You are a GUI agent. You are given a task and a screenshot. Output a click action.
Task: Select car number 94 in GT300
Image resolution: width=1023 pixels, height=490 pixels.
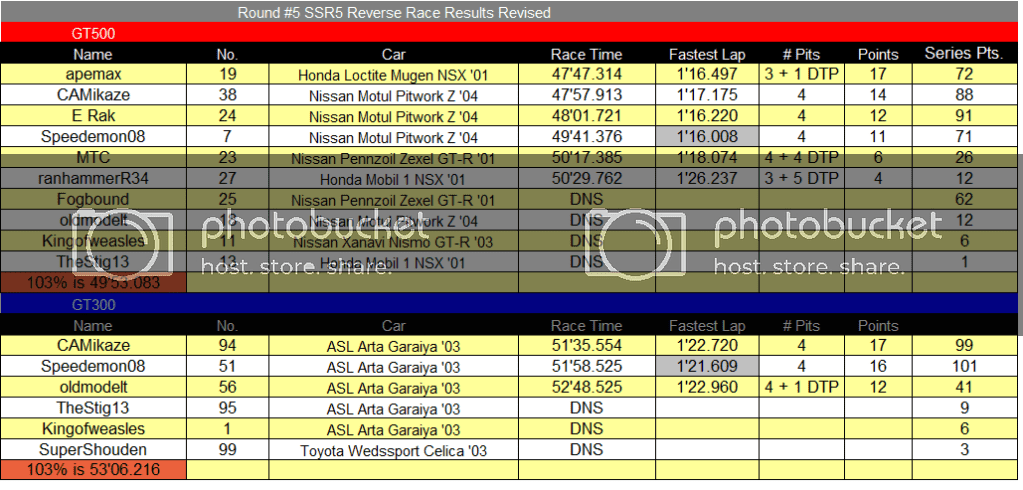tap(227, 345)
